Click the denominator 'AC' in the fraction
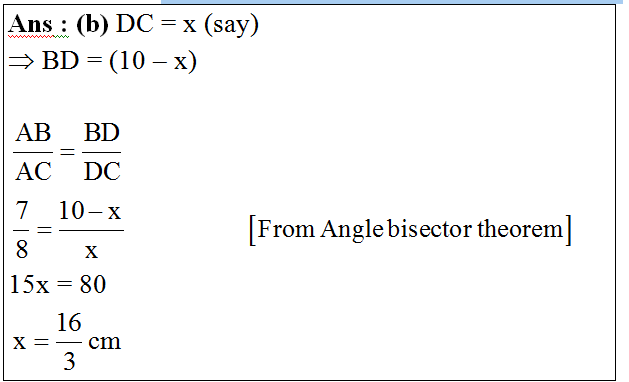629x382 pixels. [x=33, y=171]
